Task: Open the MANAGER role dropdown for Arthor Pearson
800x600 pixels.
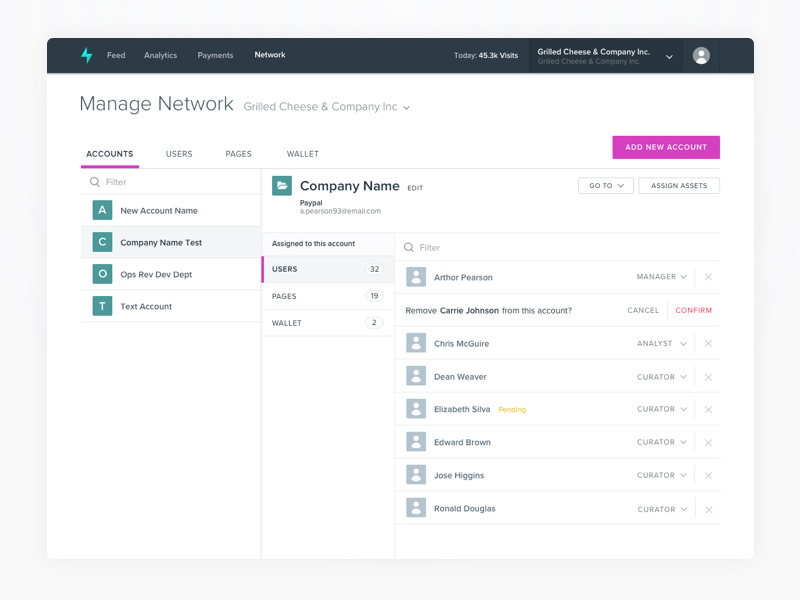Action: [x=659, y=277]
